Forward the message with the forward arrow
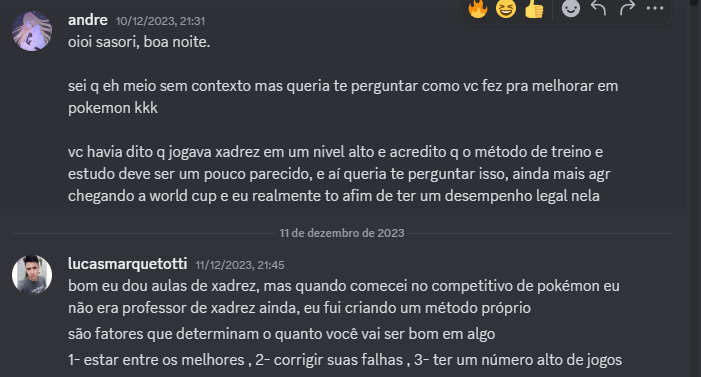The image size is (701, 377). click(x=627, y=8)
